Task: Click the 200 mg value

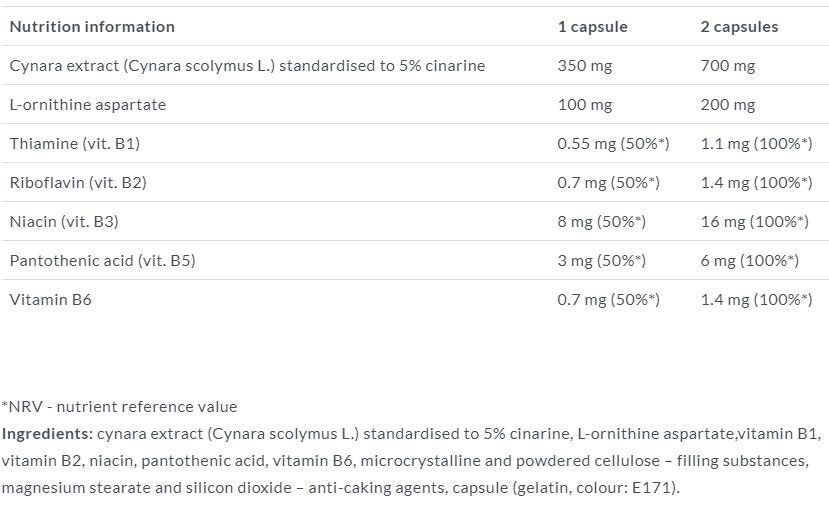Action: pos(728,105)
